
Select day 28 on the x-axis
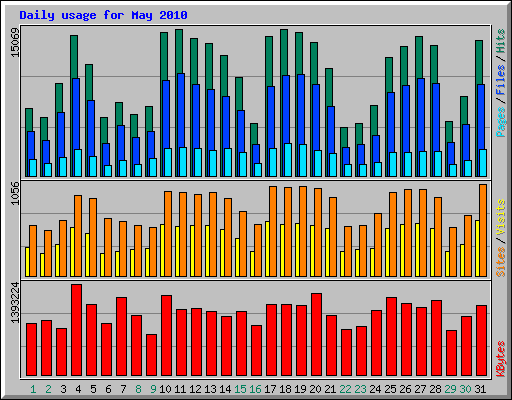point(435,389)
